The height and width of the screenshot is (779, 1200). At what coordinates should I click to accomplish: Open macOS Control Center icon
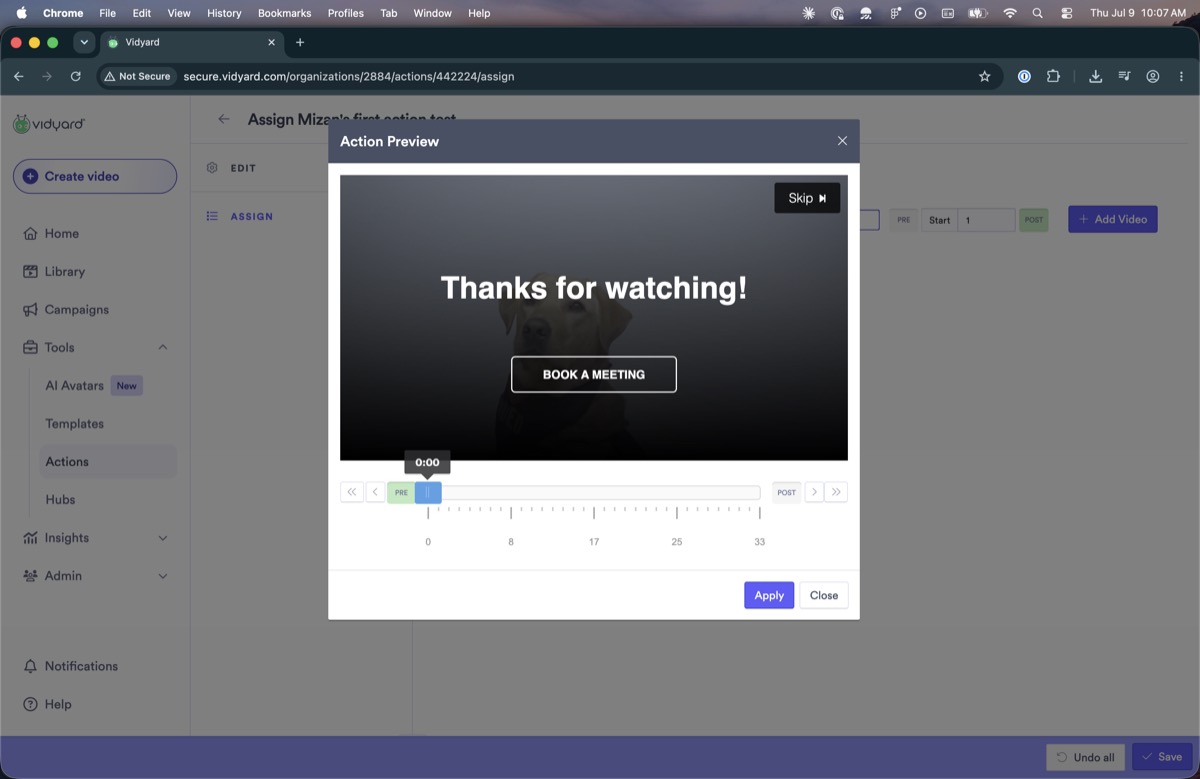coord(1066,13)
